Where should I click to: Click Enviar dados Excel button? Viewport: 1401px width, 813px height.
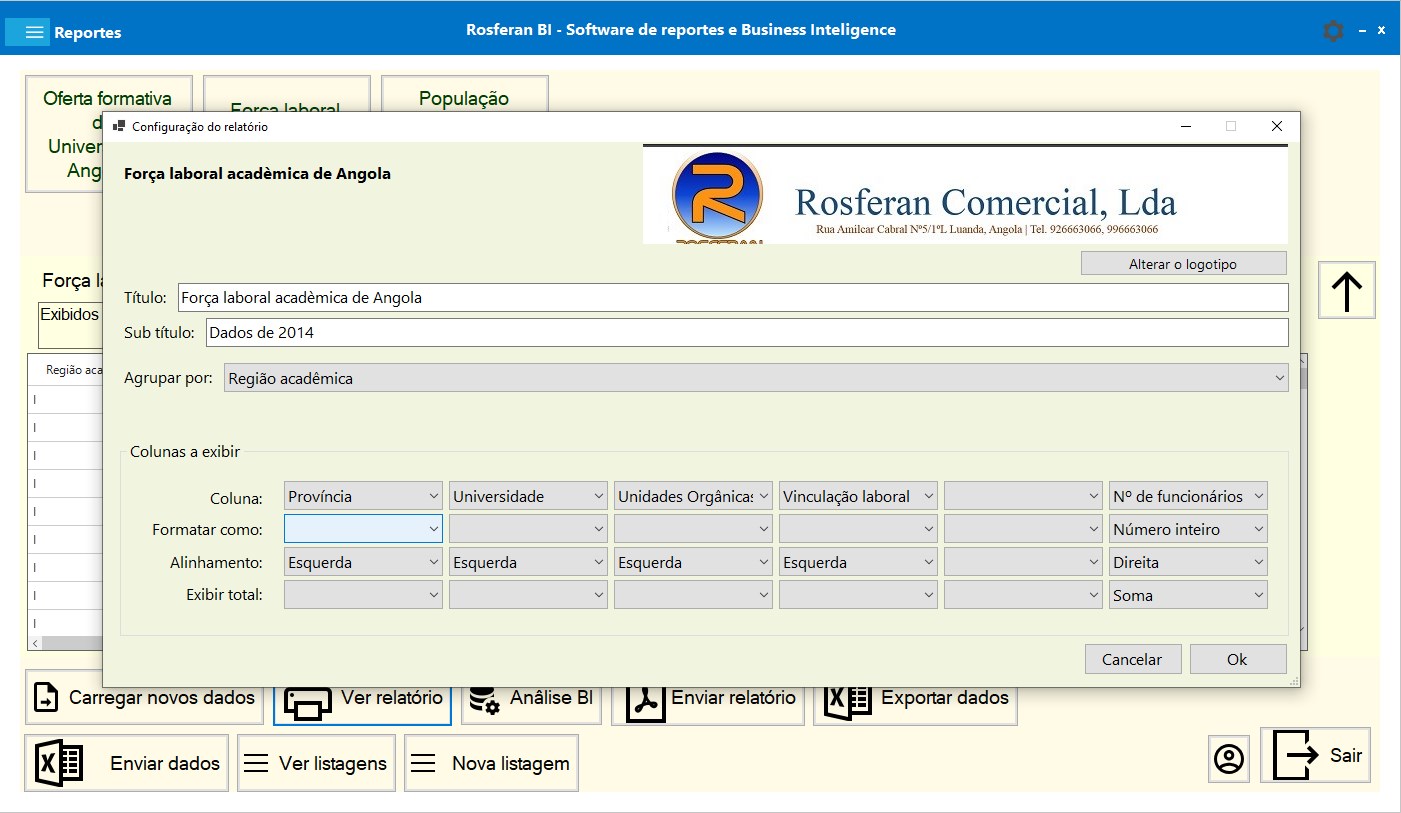tap(127, 763)
